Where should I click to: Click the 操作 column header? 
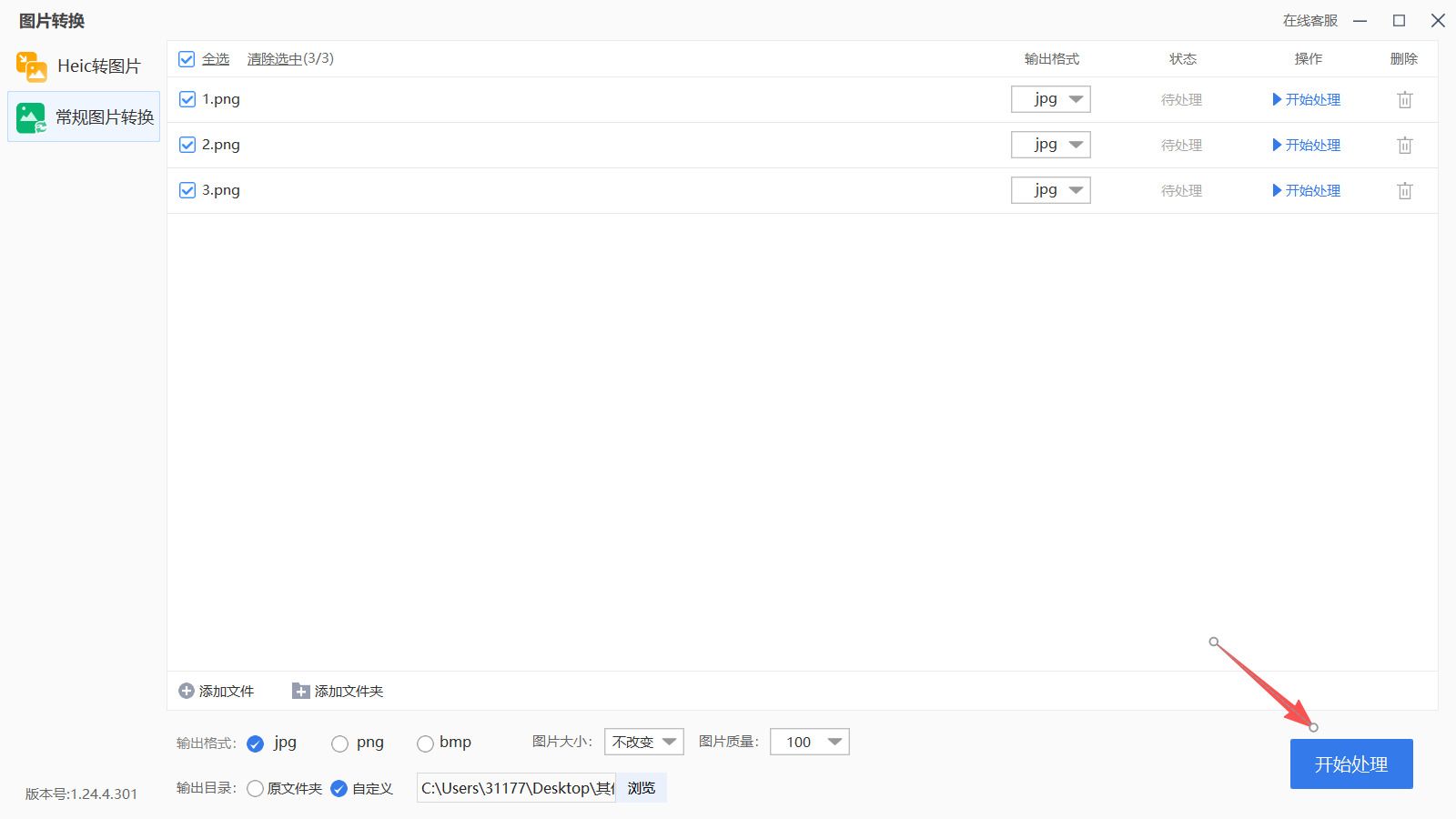(x=1309, y=59)
